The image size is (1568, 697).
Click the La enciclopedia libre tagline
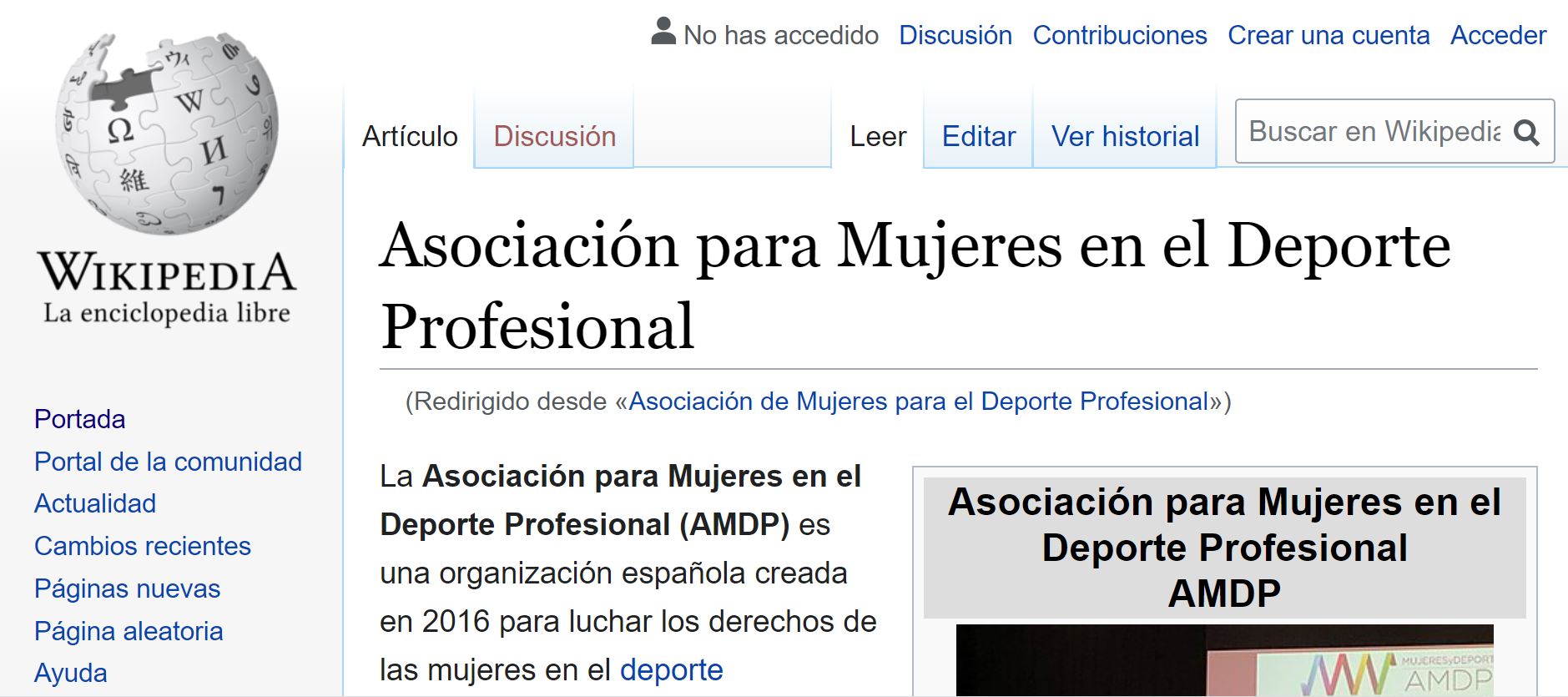click(167, 313)
